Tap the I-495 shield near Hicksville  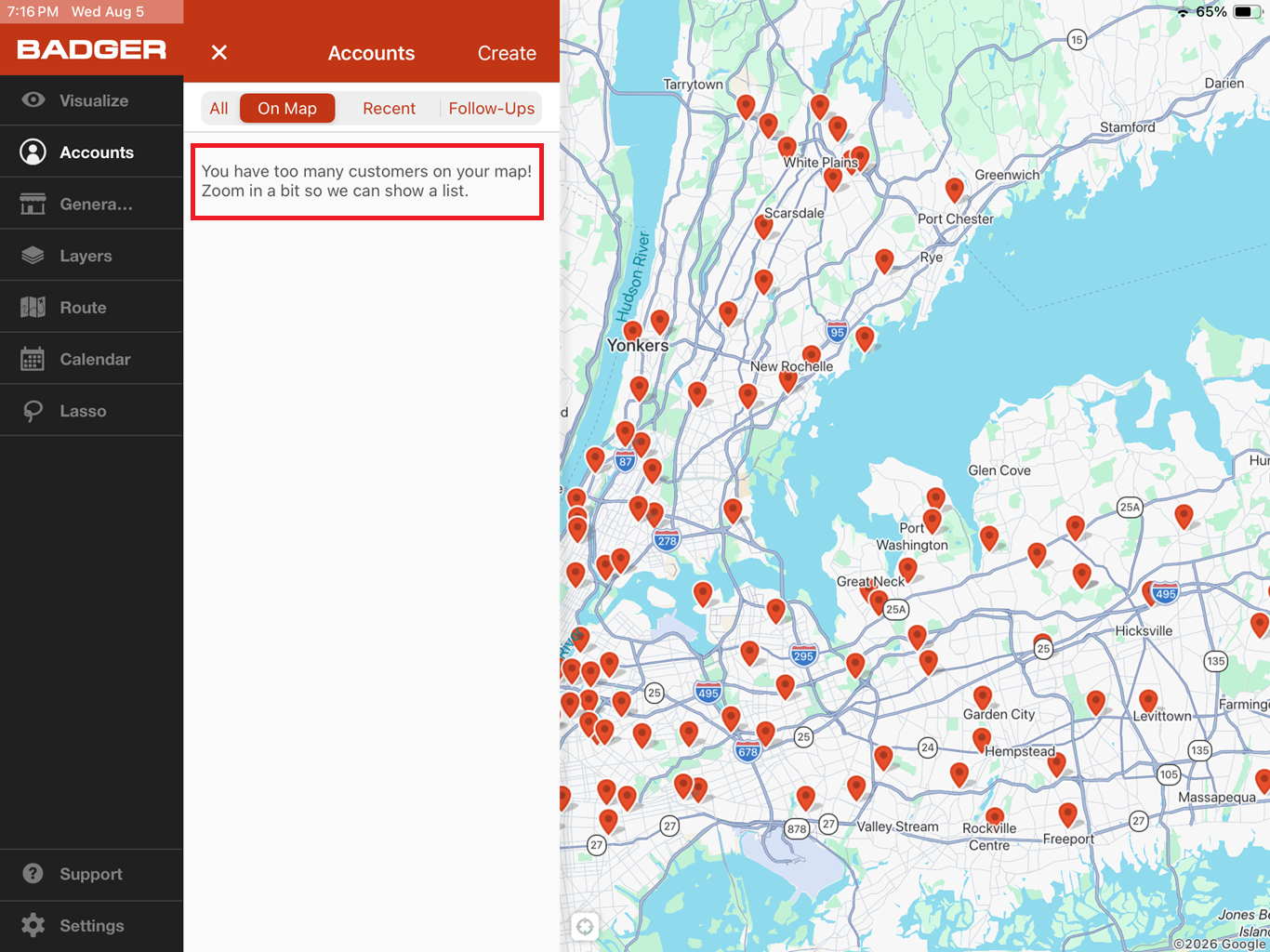tap(1165, 592)
